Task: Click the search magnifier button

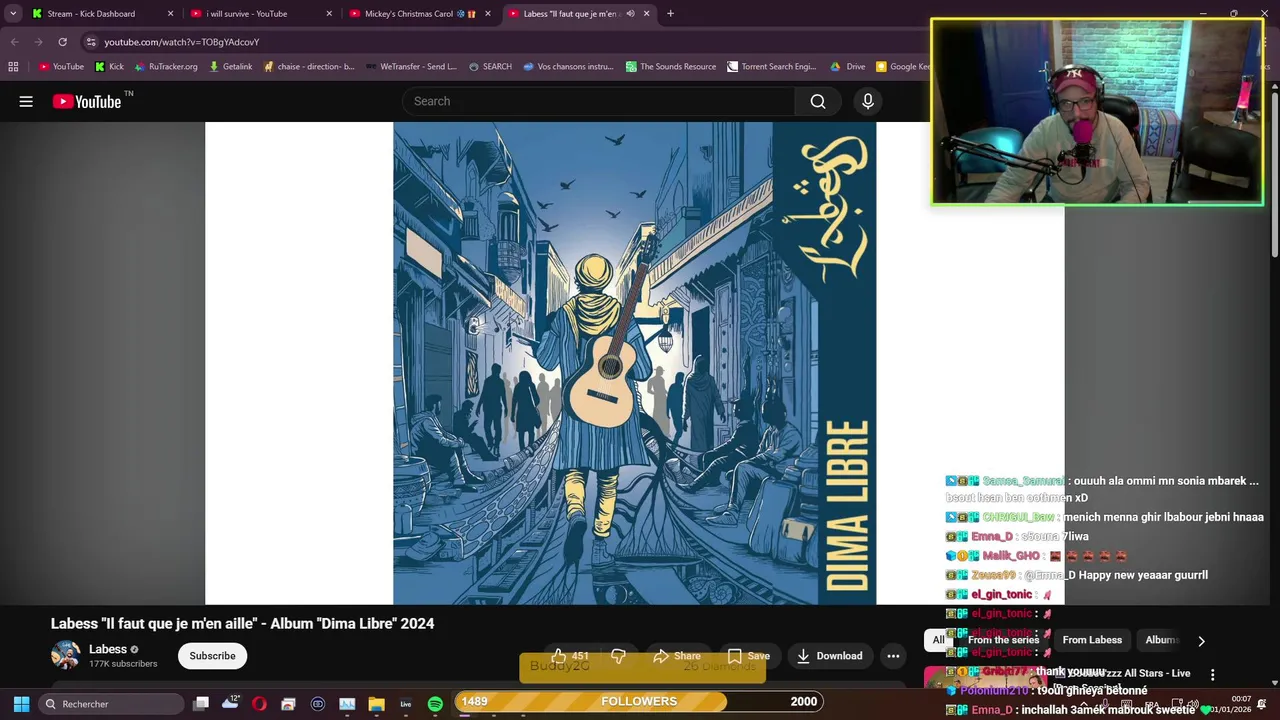Action: coord(818,101)
